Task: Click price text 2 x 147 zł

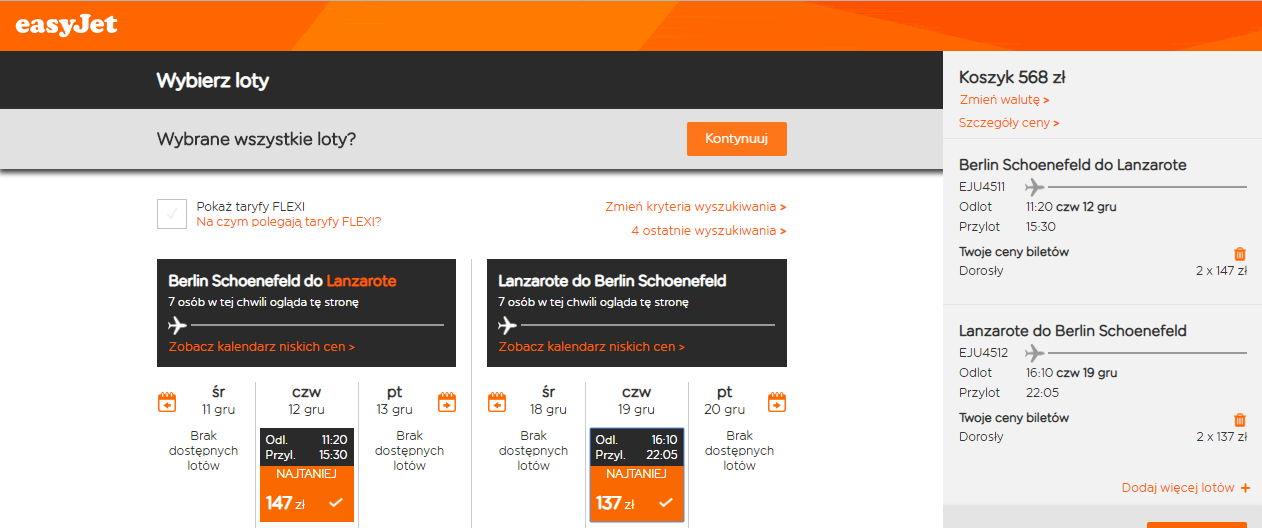Action: 1221,270
